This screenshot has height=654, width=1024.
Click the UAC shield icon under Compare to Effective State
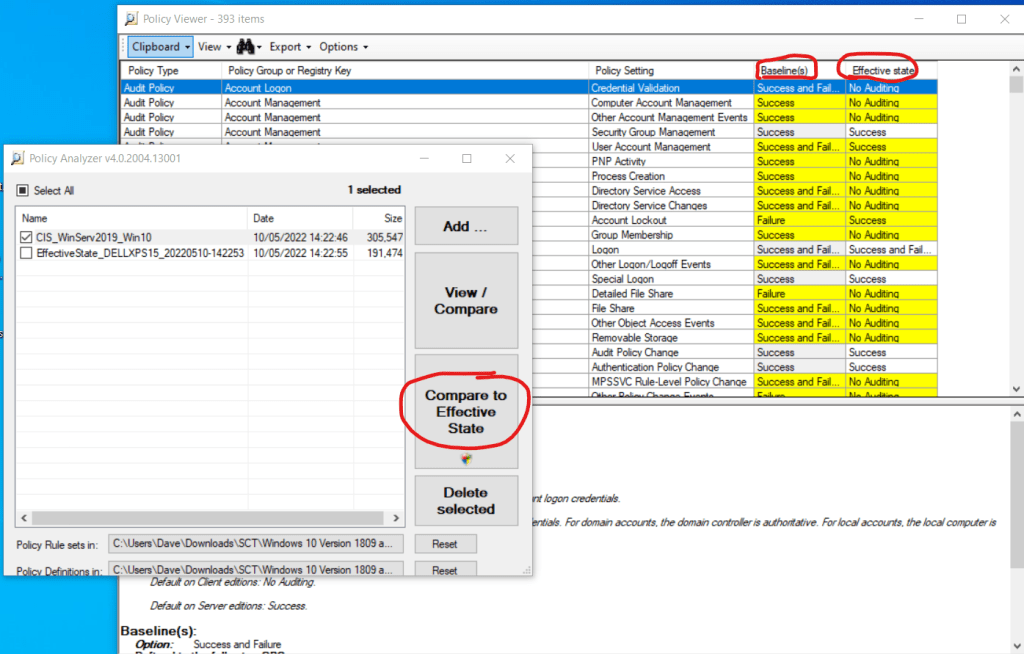(466, 459)
